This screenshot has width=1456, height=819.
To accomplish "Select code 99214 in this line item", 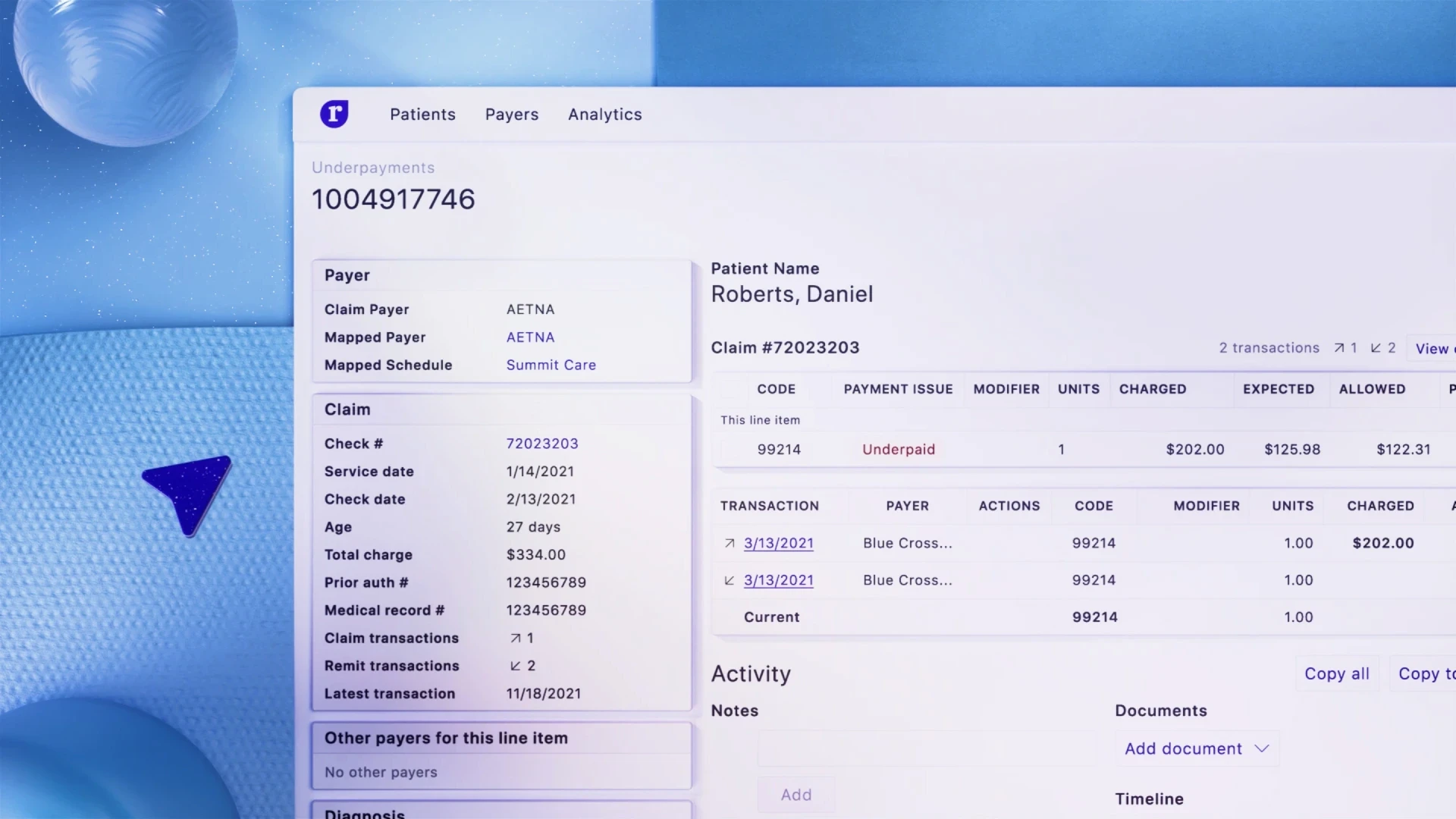I will (779, 450).
